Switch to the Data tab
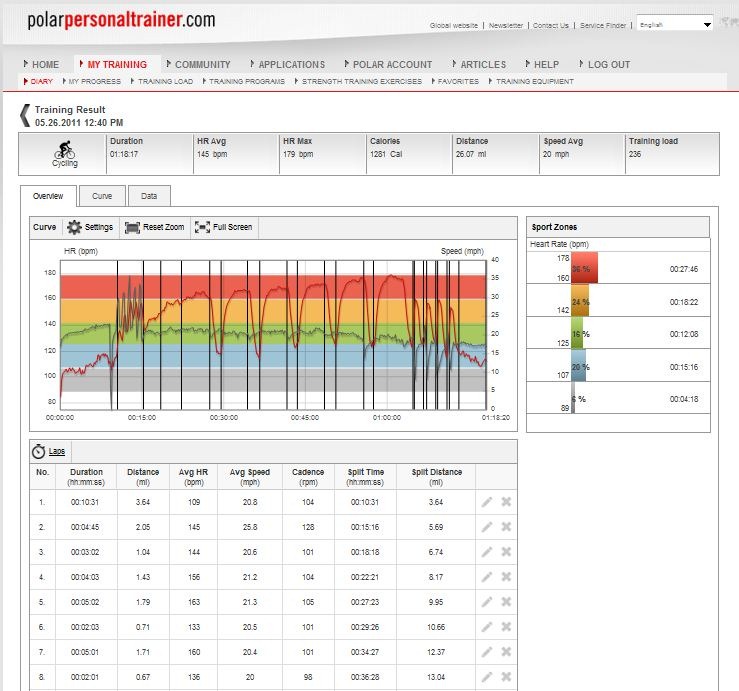Image resolution: width=739 pixels, height=691 pixels. tap(149, 196)
